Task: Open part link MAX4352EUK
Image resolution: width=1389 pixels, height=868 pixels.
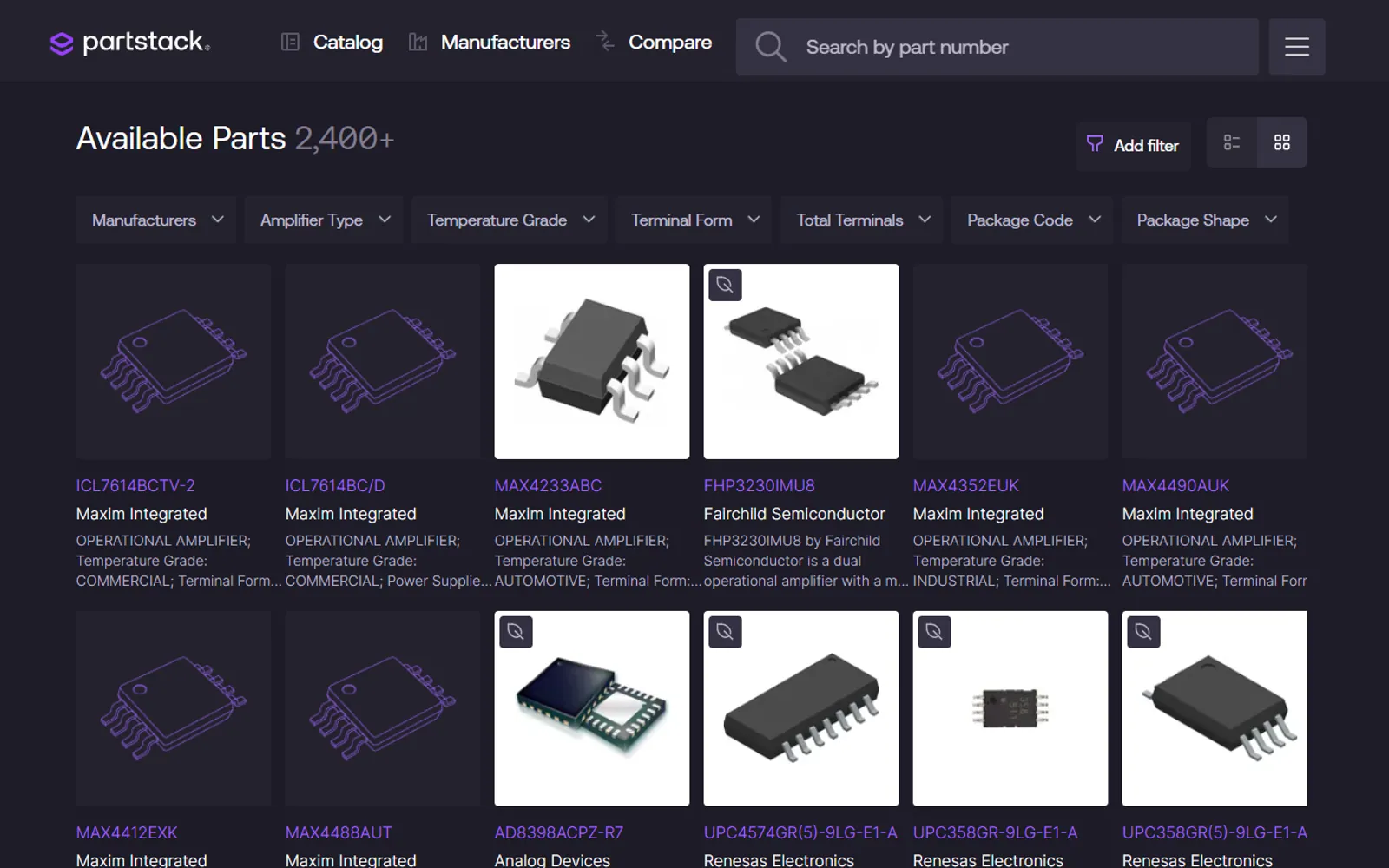Action: (965, 485)
